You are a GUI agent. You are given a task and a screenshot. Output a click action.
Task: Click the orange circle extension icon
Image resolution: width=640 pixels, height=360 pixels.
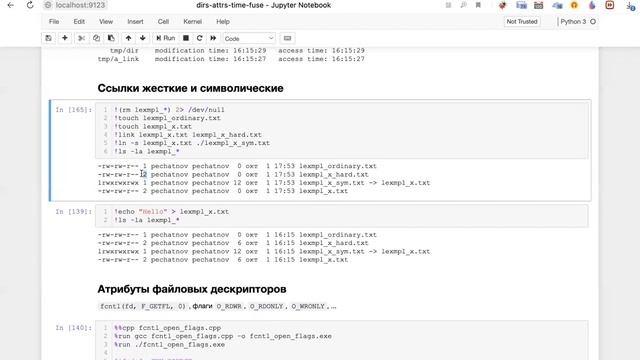574,5
